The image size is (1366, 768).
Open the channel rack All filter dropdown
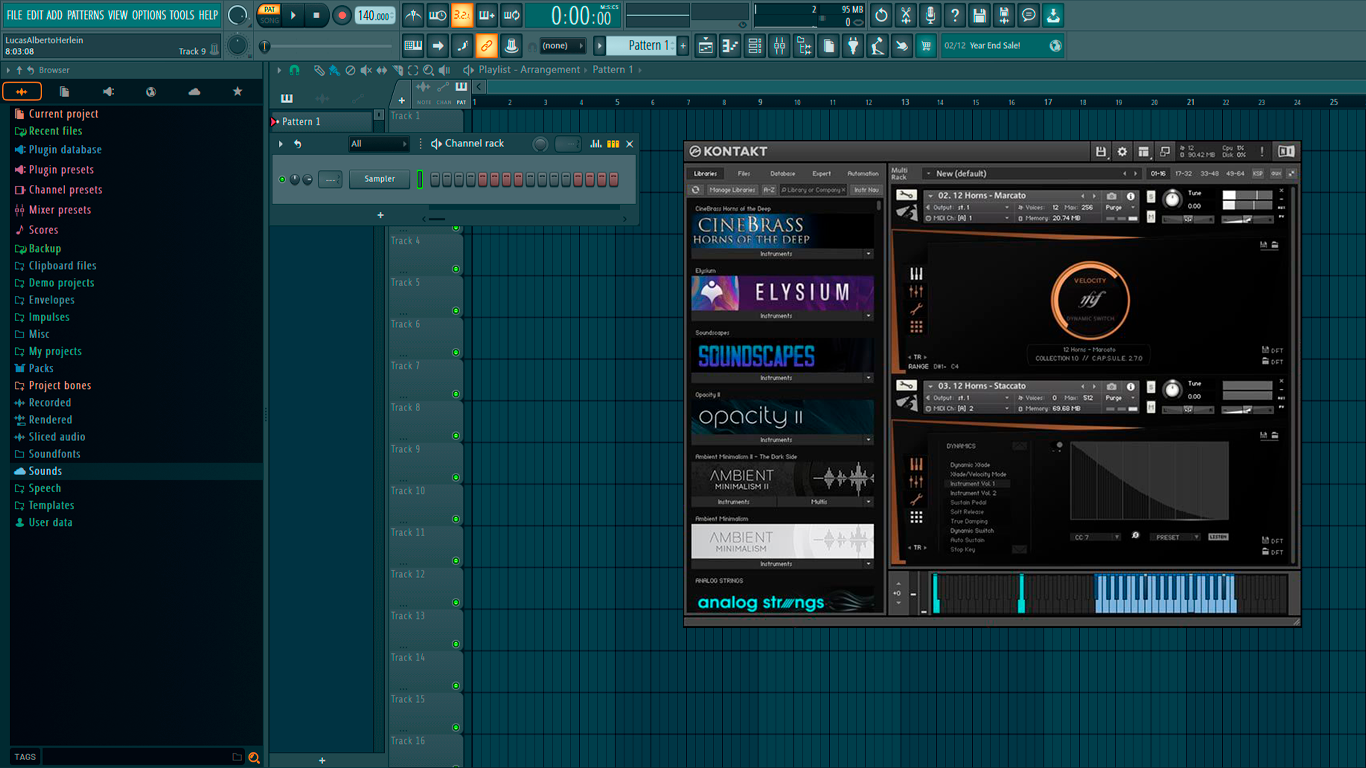(378, 144)
